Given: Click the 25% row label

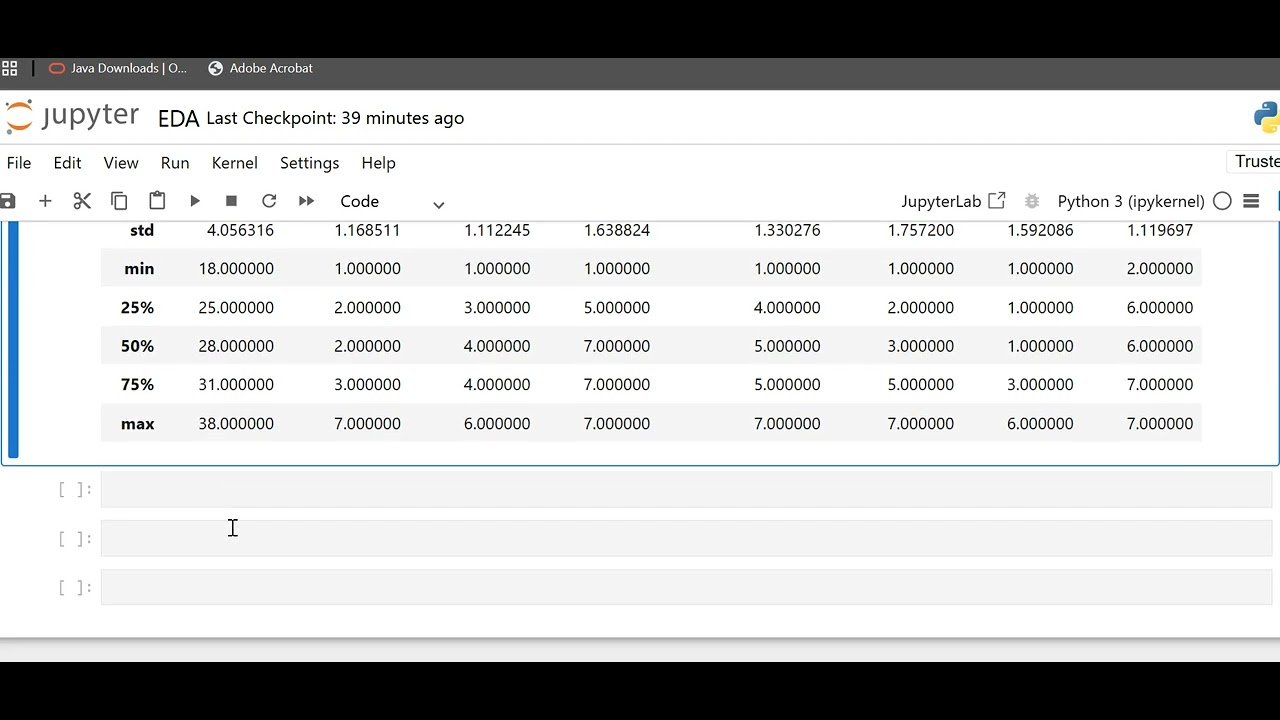Looking at the screenshot, I should pyautogui.click(x=137, y=307).
